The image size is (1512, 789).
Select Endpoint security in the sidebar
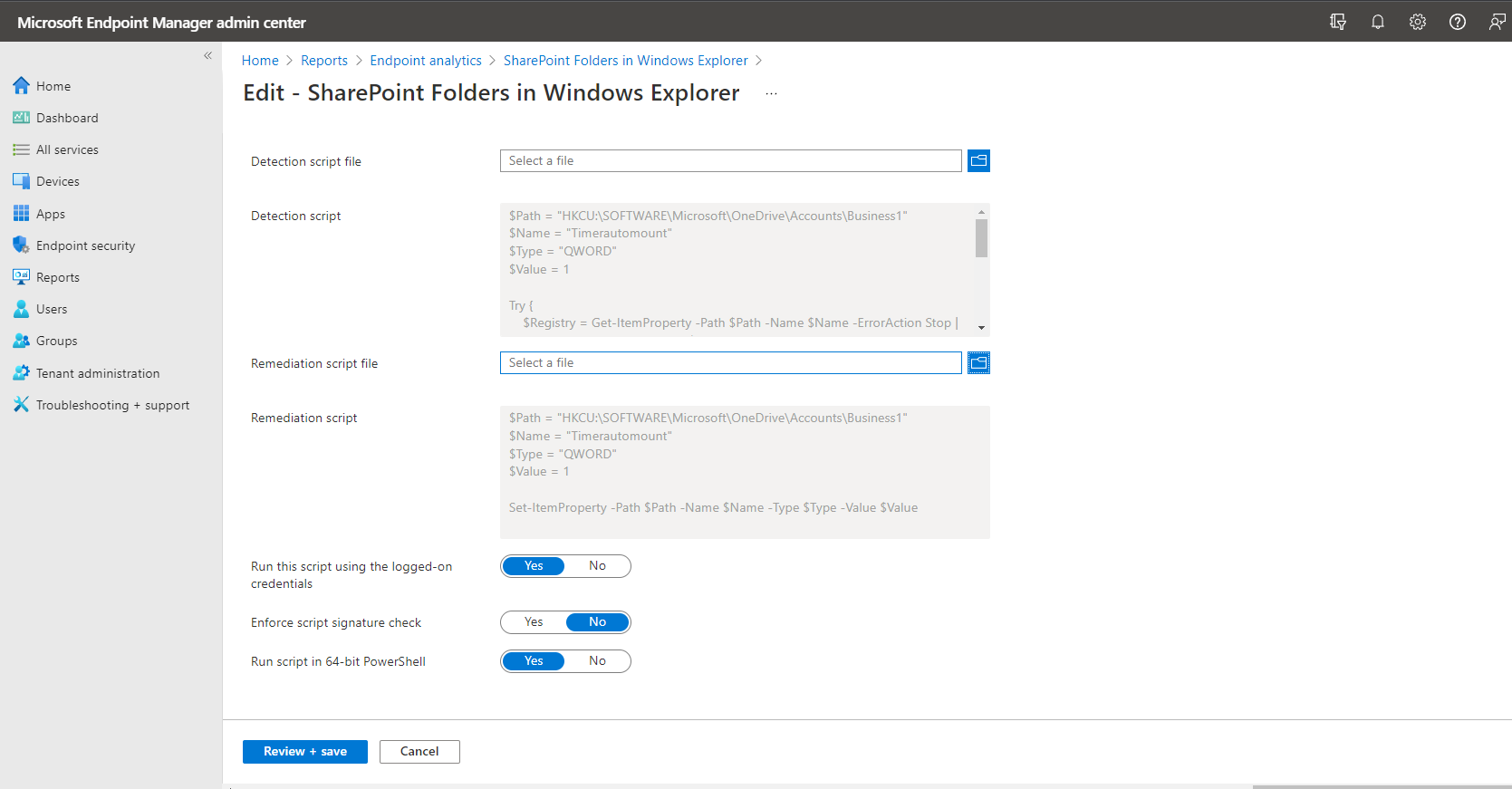click(x=85, y=245)
